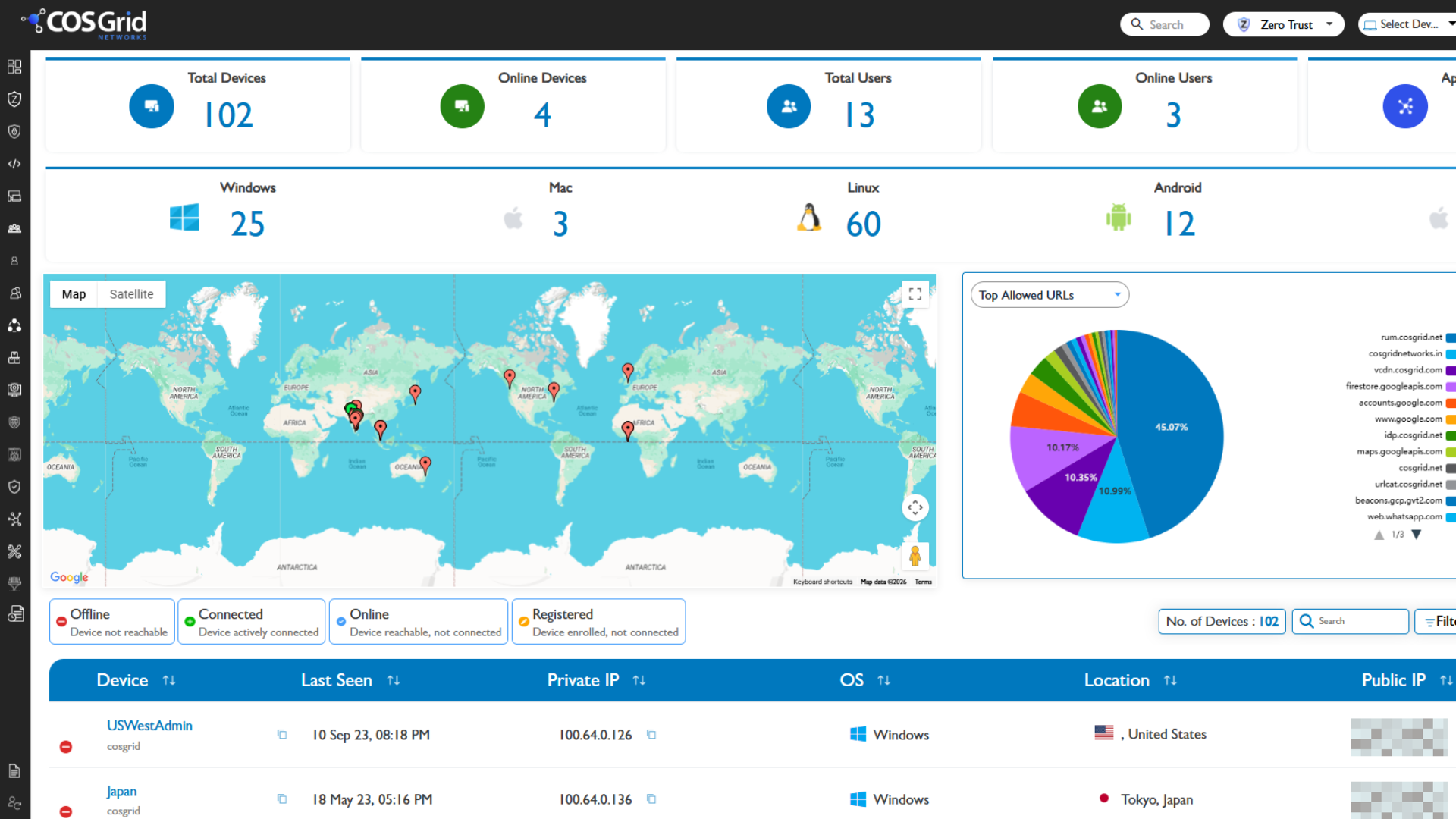This screenshot has width=1456, height=819.
Task: Switch map to Satellite view
Action: tap(131, 294)
